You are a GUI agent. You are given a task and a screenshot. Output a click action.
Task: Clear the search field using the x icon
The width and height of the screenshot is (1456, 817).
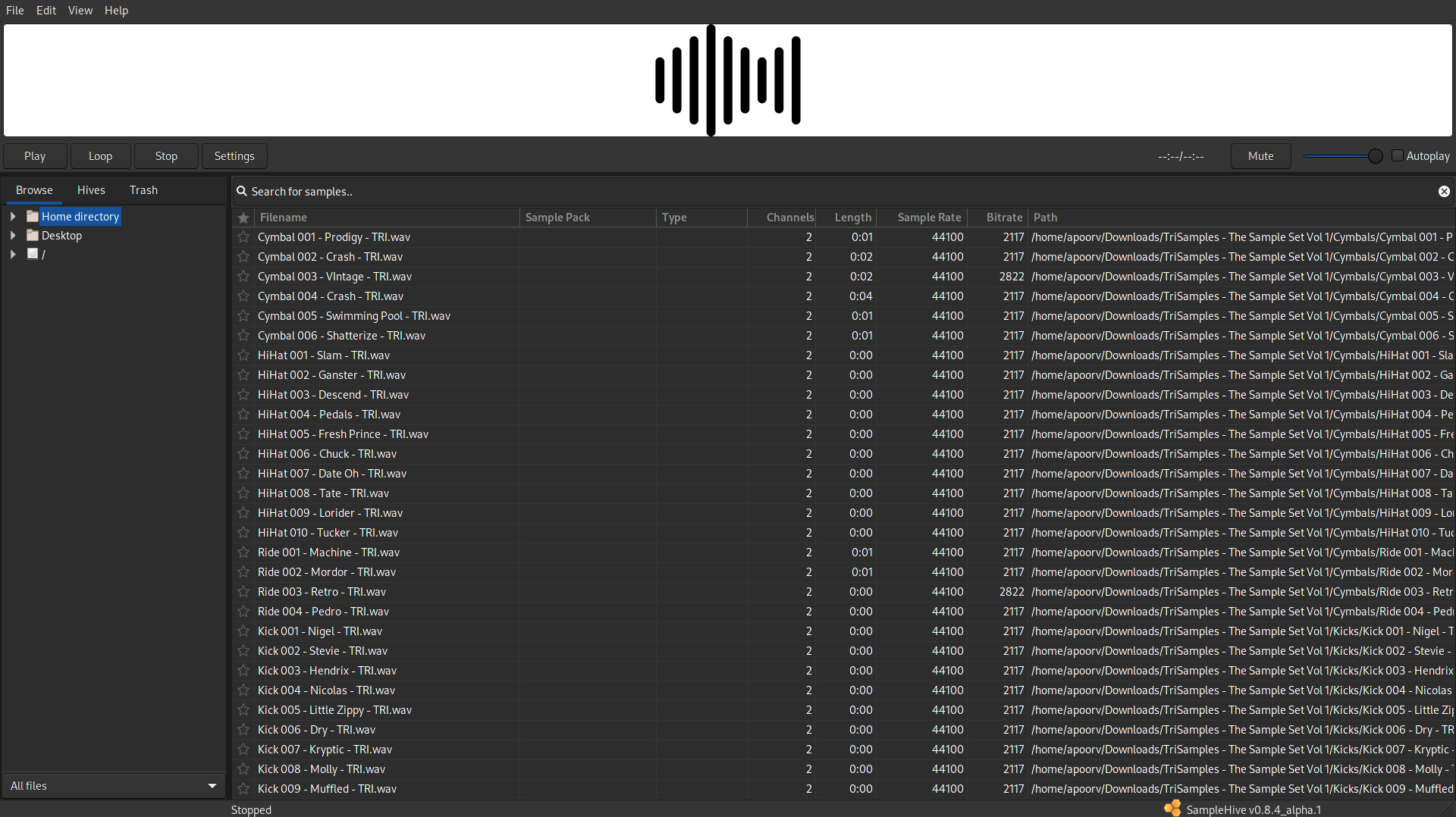tap(1443, 191)
